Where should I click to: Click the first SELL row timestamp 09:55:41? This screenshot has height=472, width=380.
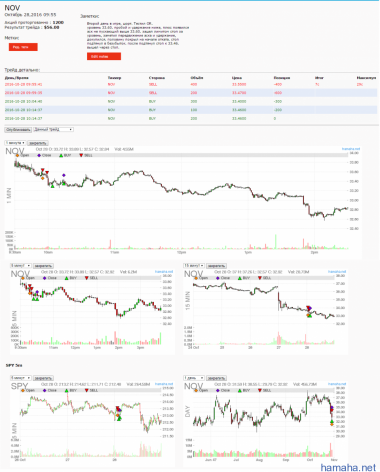[23, 84]
